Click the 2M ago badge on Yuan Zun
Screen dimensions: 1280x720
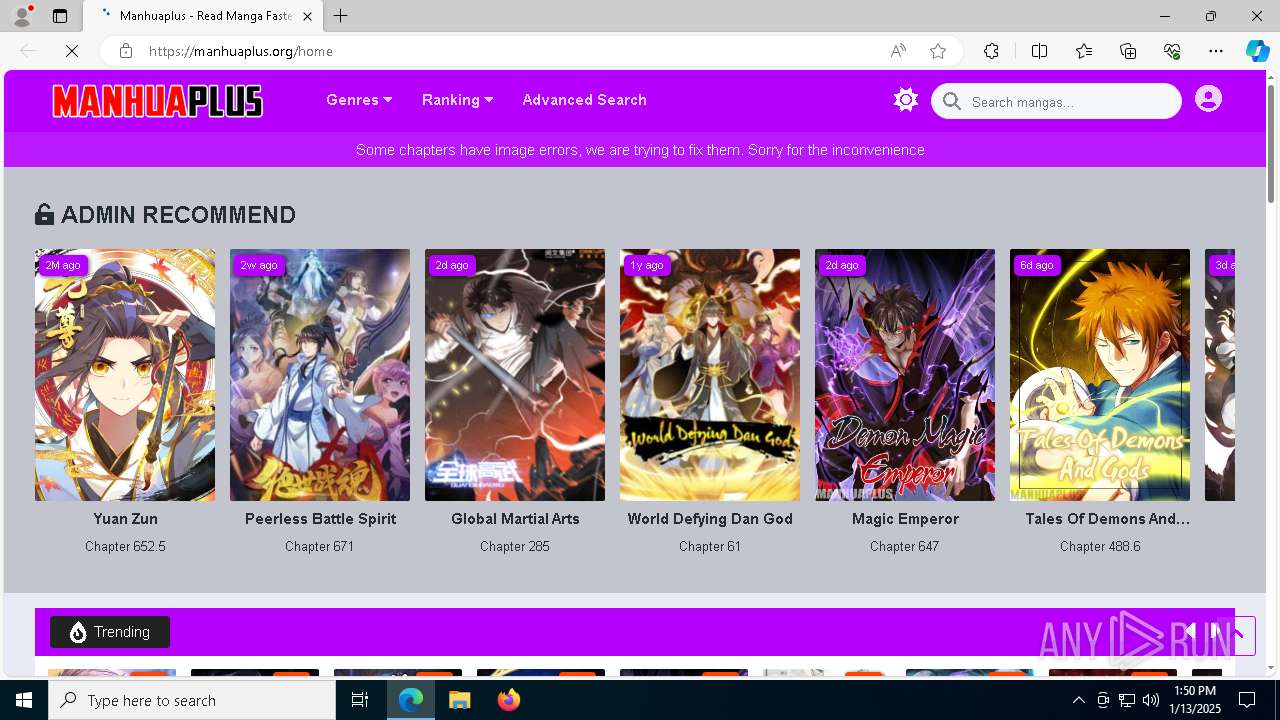click(x=63, y=265)
